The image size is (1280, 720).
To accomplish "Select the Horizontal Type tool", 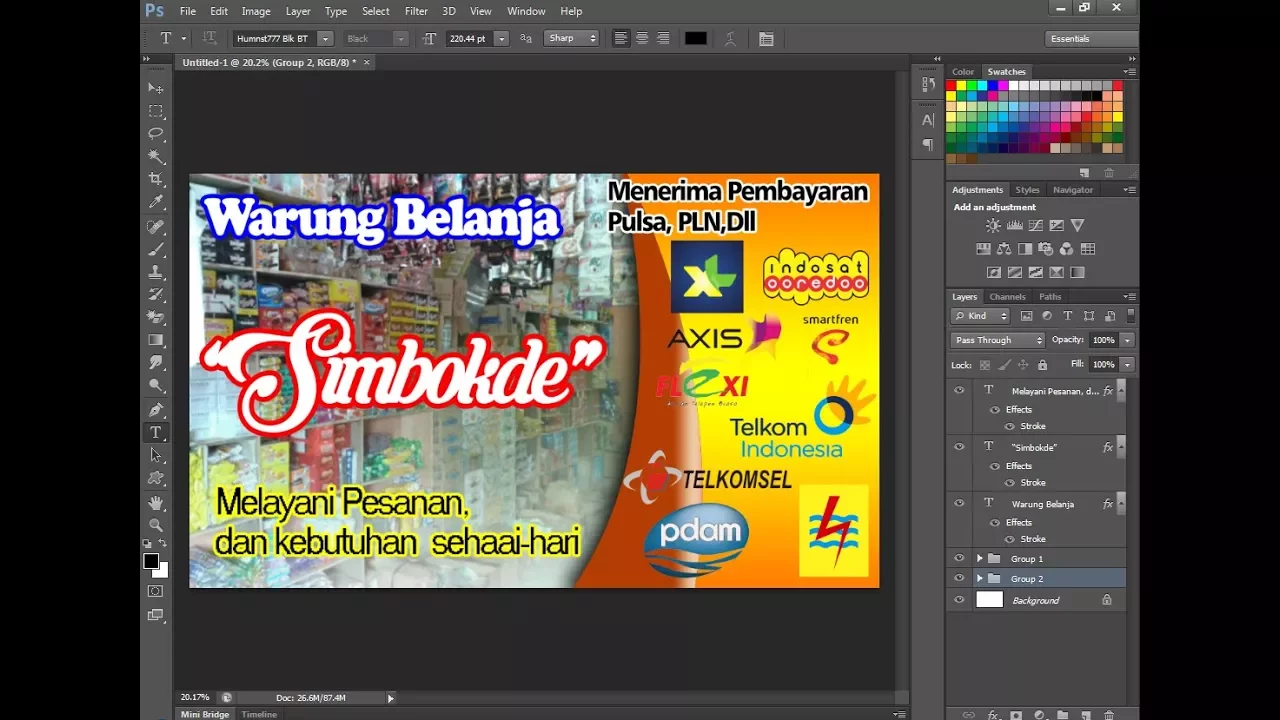I will pyautogui.click(x=156, y=433).
